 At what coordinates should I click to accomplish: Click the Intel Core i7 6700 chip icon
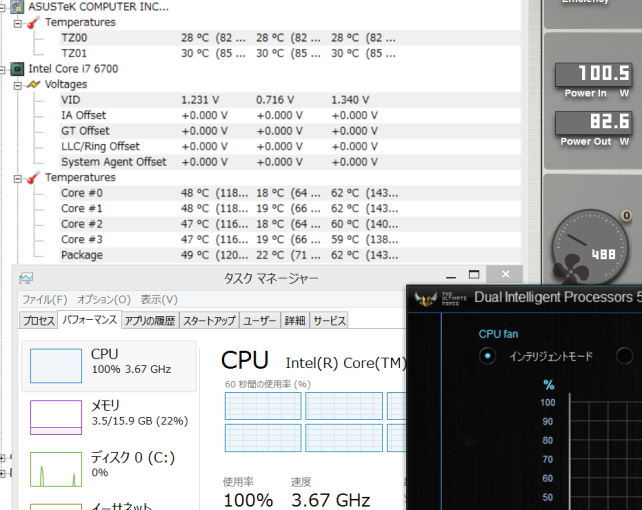point(17,69)
